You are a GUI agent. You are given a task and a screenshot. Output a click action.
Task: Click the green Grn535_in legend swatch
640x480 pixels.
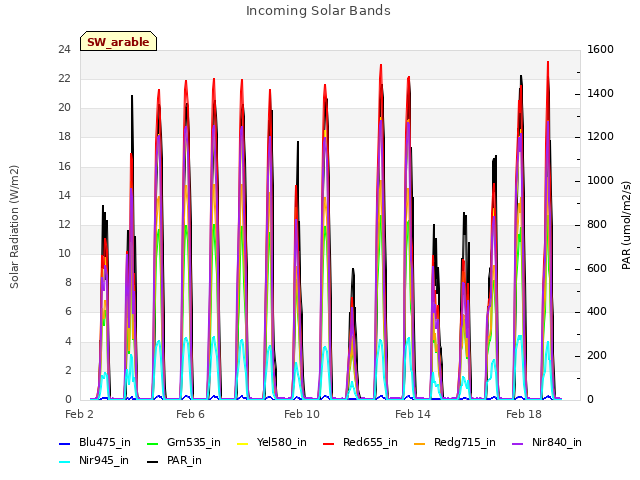[x=152, y=444]
